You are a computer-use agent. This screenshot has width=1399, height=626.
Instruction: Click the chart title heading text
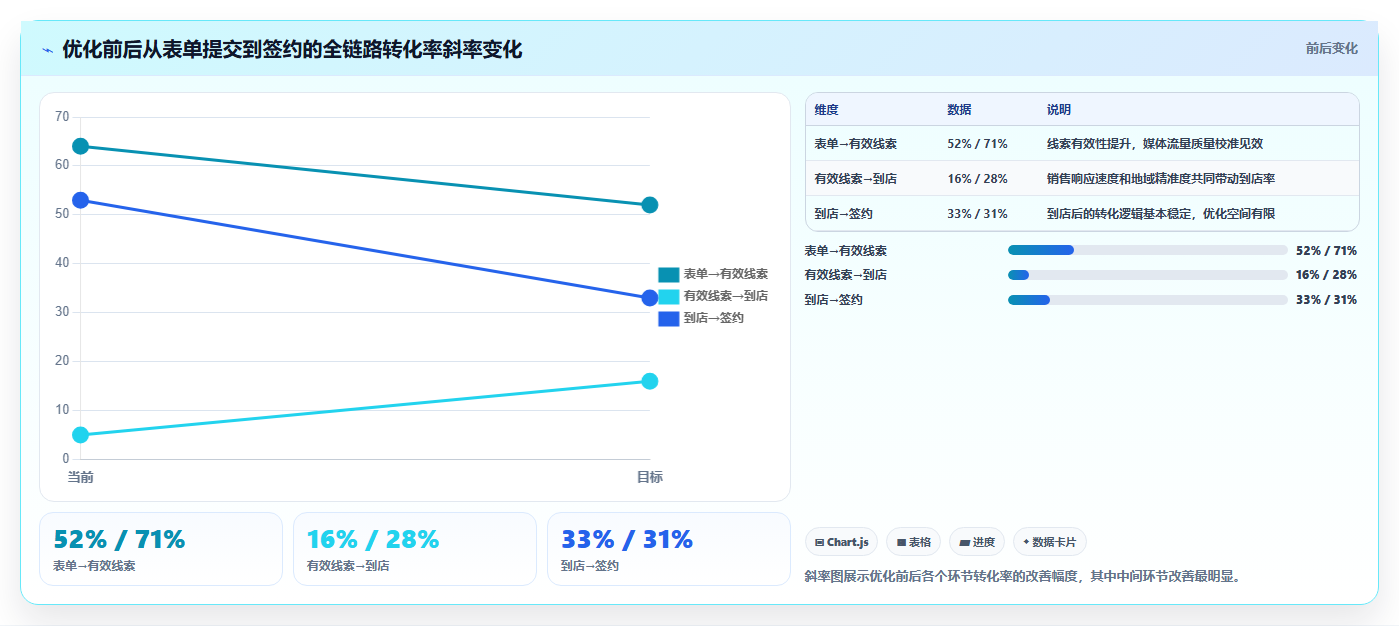292,50
